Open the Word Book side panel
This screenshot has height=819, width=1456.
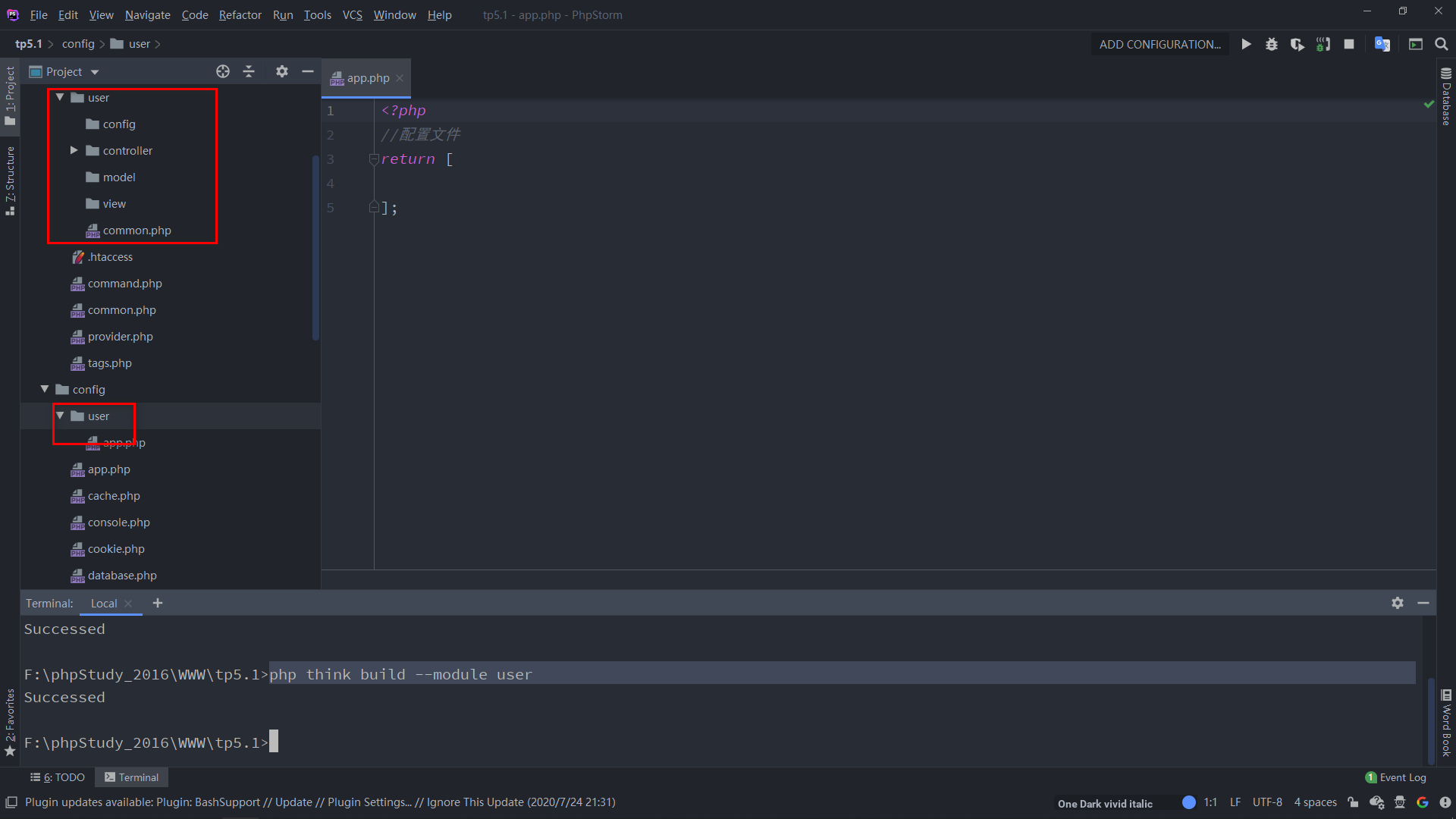[1446, 723]
